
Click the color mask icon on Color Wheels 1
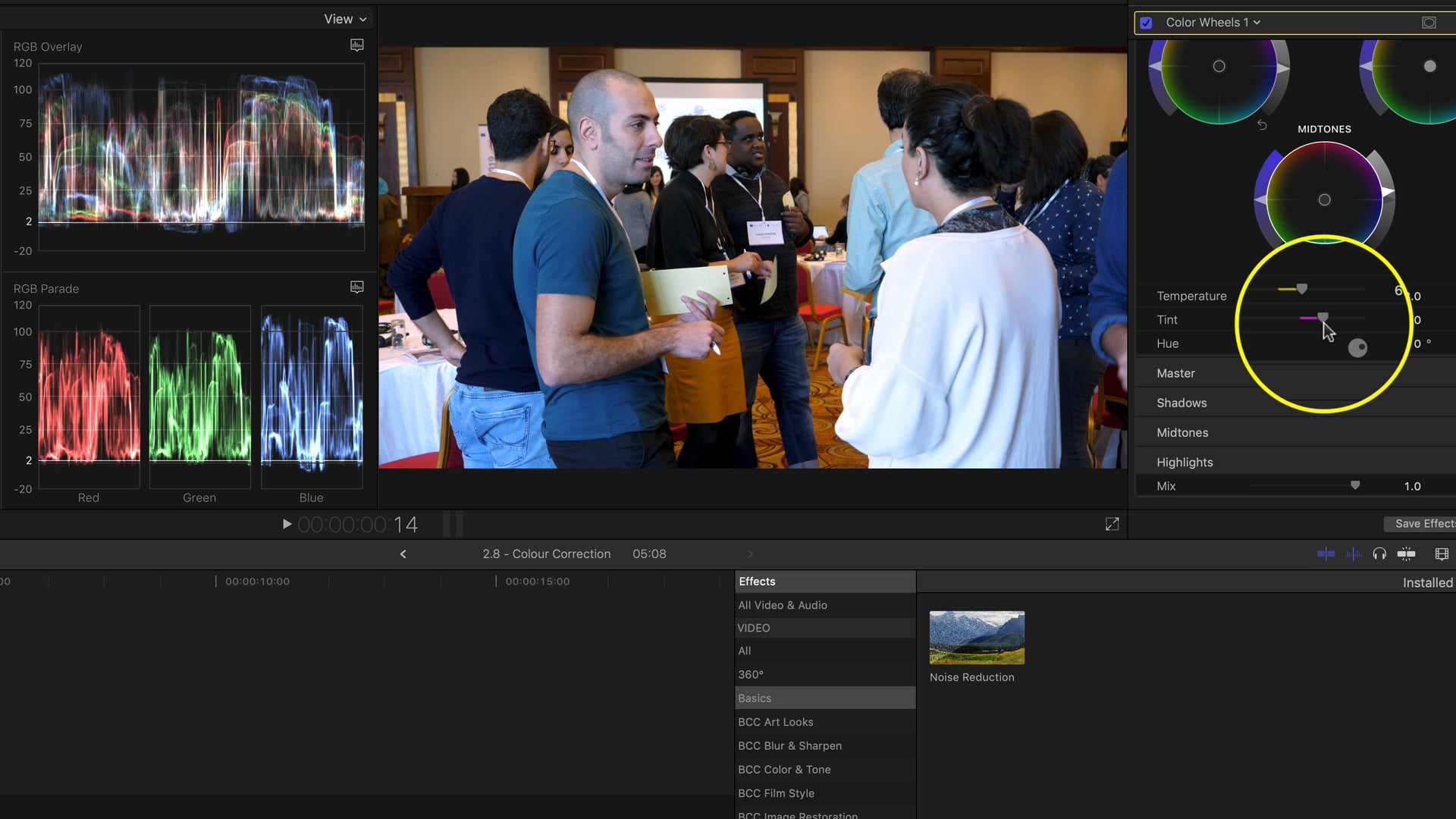click(1430, 22)
